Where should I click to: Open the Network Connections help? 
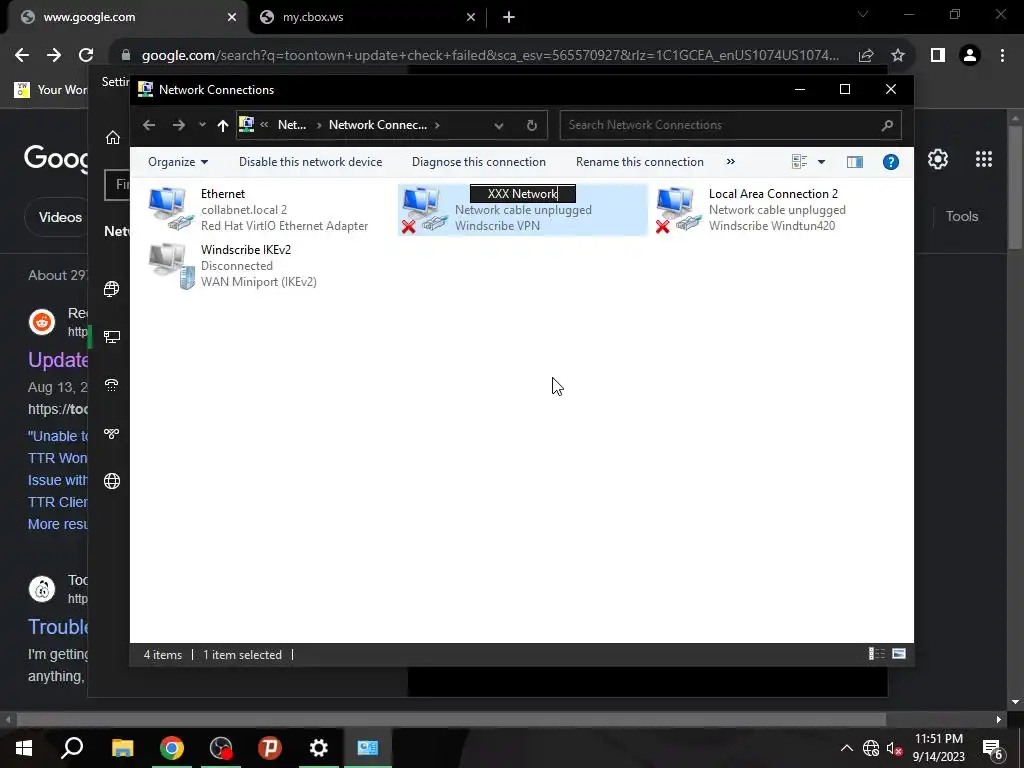(x=891, y=162)
